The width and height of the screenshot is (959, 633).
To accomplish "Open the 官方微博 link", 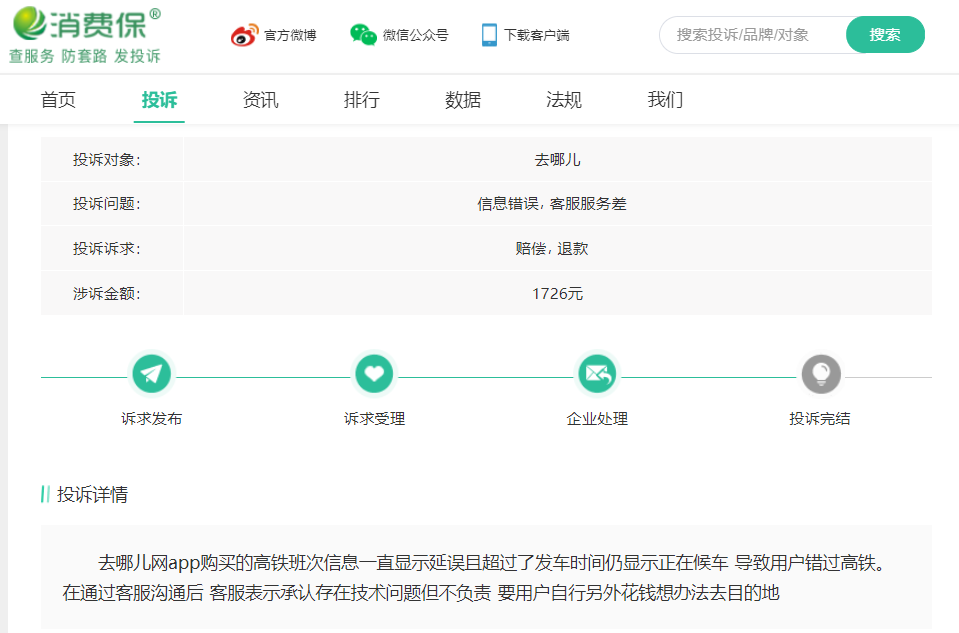I will click(290, 35).
